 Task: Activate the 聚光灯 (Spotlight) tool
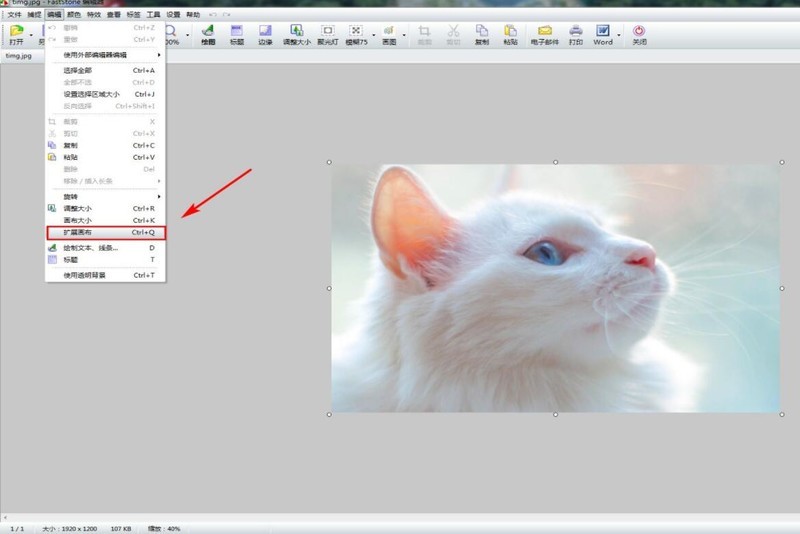click(327, 35)
